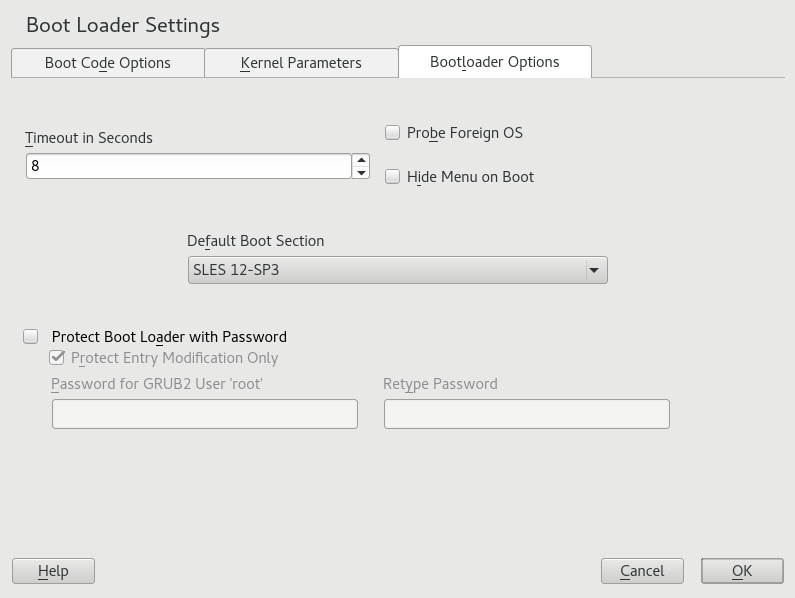The image size is (795, 598).
Task: Click the Retype Password field
Action: click(526, 414)
